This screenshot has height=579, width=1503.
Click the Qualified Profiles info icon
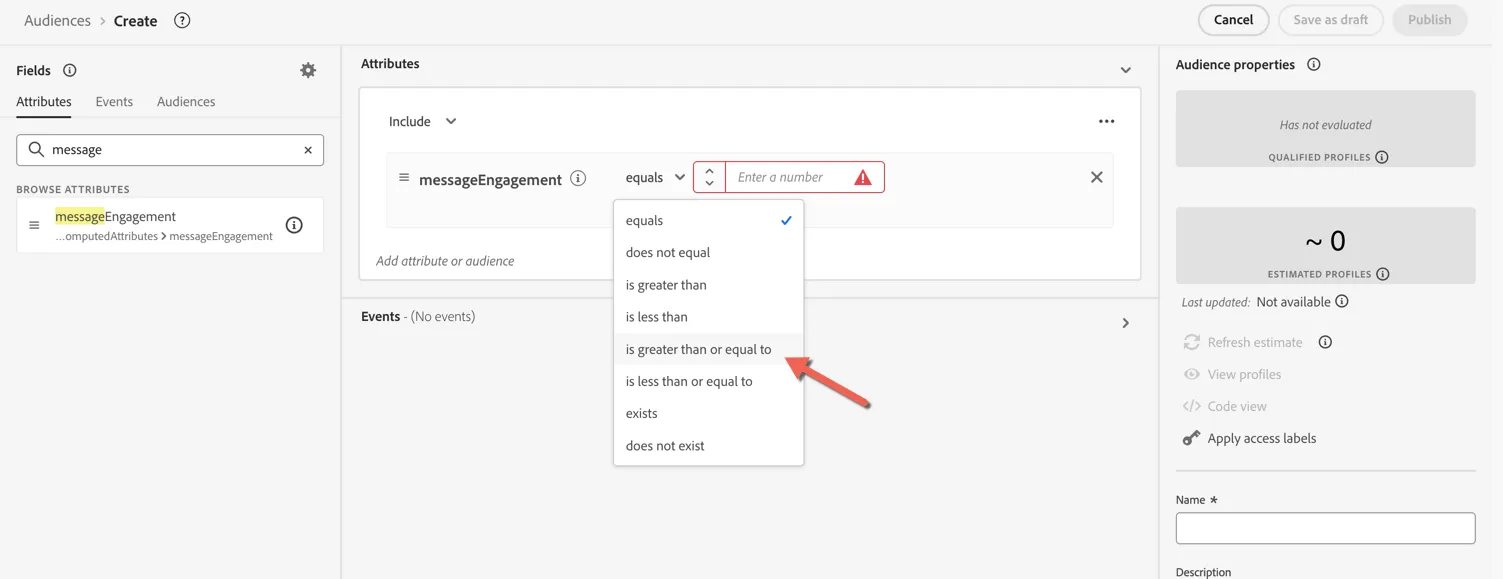click(x=1382, y=157)
